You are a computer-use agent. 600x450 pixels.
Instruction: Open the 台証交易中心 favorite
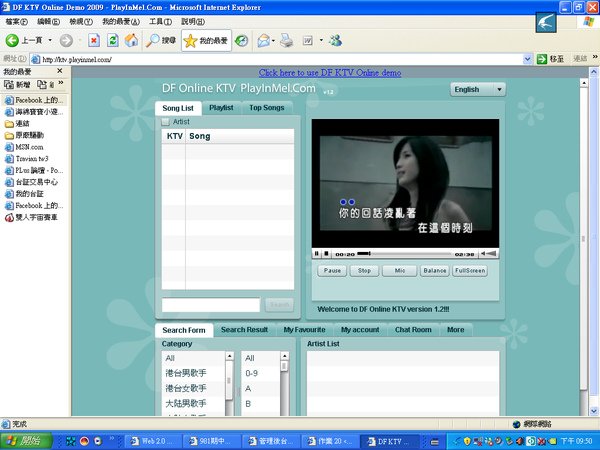31,182
